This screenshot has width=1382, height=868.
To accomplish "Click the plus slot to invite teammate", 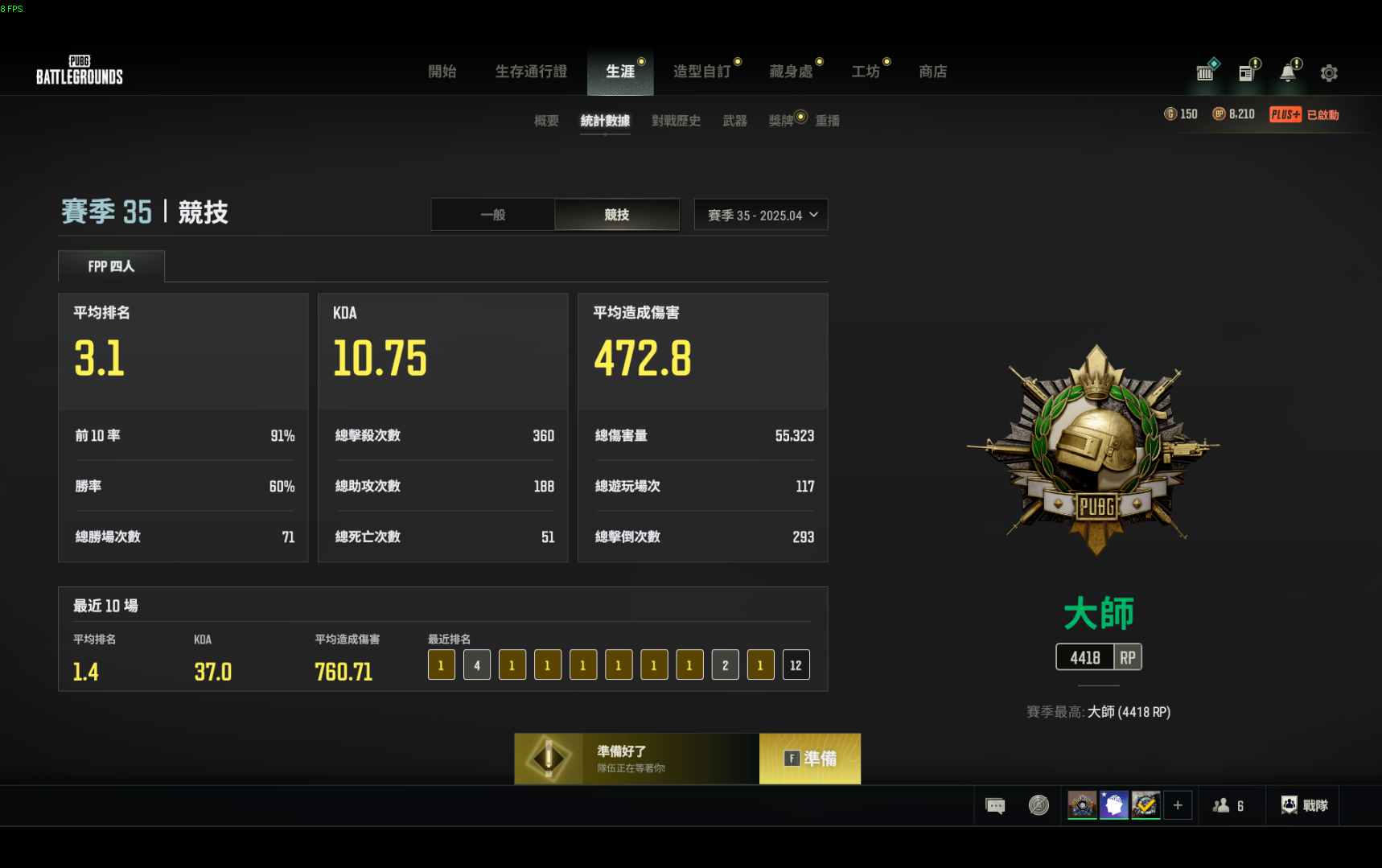I will click(x=1178, y=805).
